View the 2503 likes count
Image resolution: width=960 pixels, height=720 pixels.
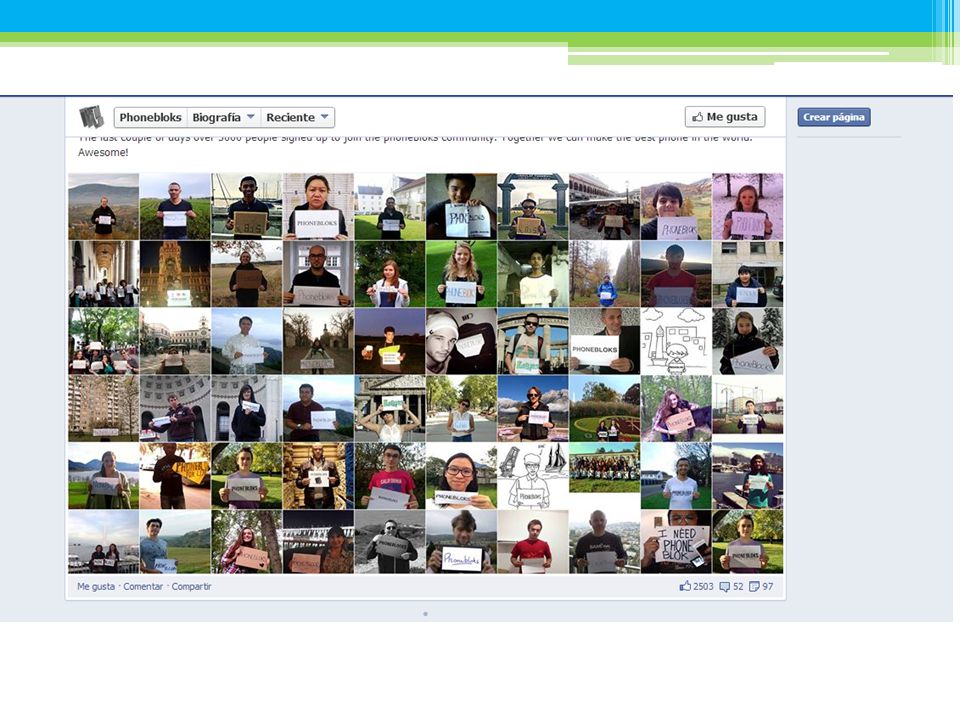[697, 587]
